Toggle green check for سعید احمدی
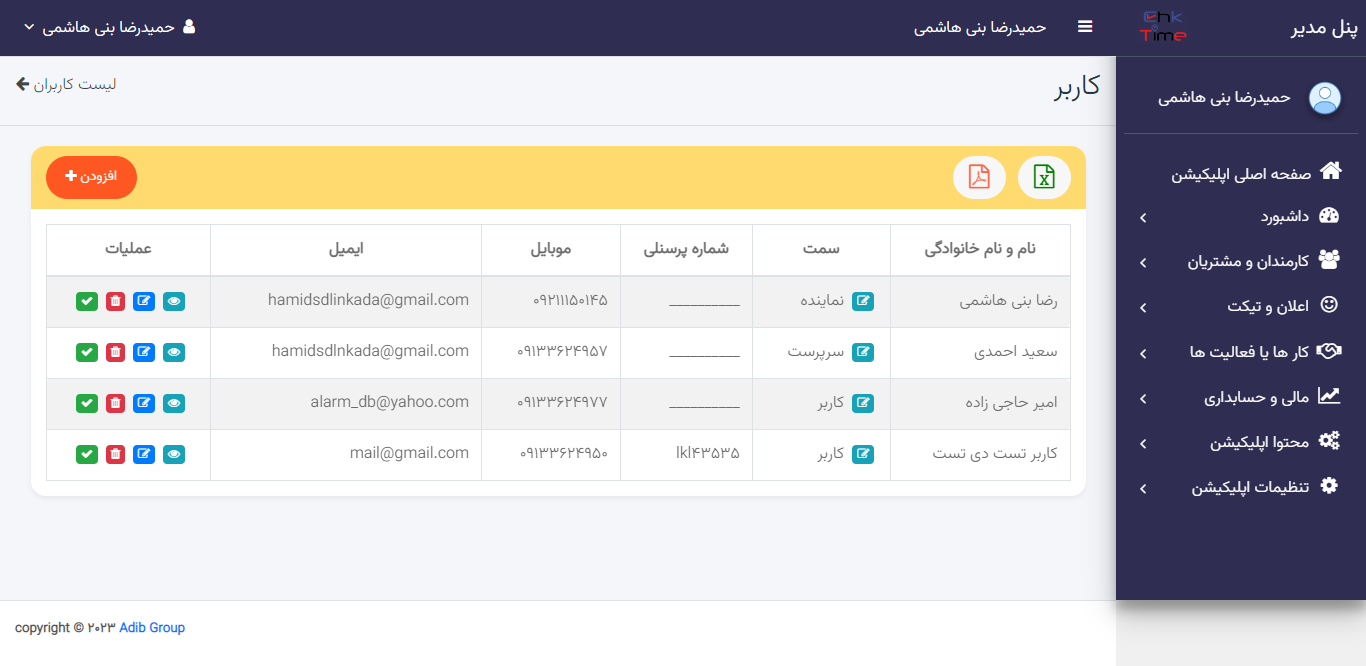 click(87, 352)
